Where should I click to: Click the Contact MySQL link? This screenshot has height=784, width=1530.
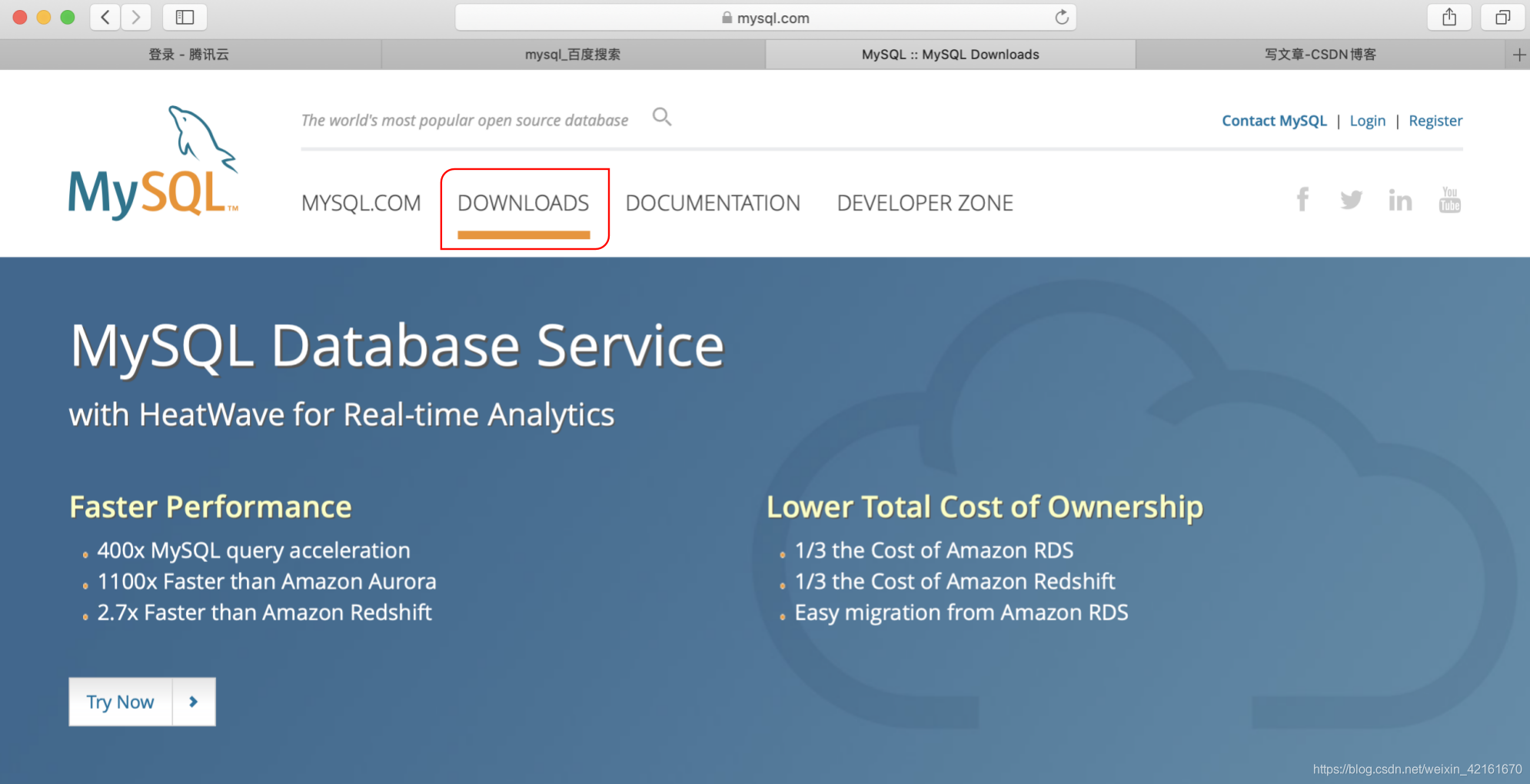[1275, 121]
